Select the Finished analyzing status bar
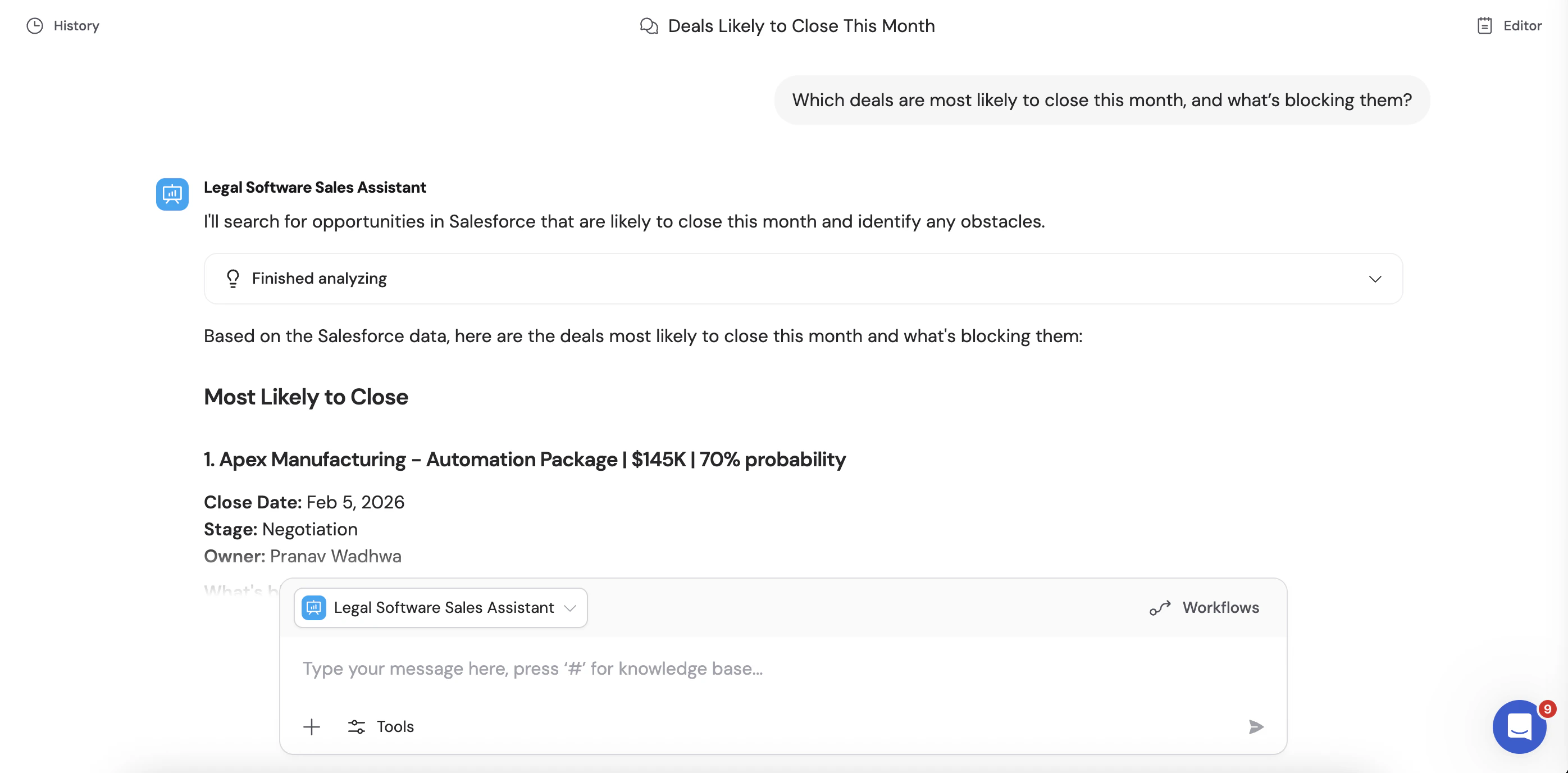1568x773 pixels. tap(804, 278)
